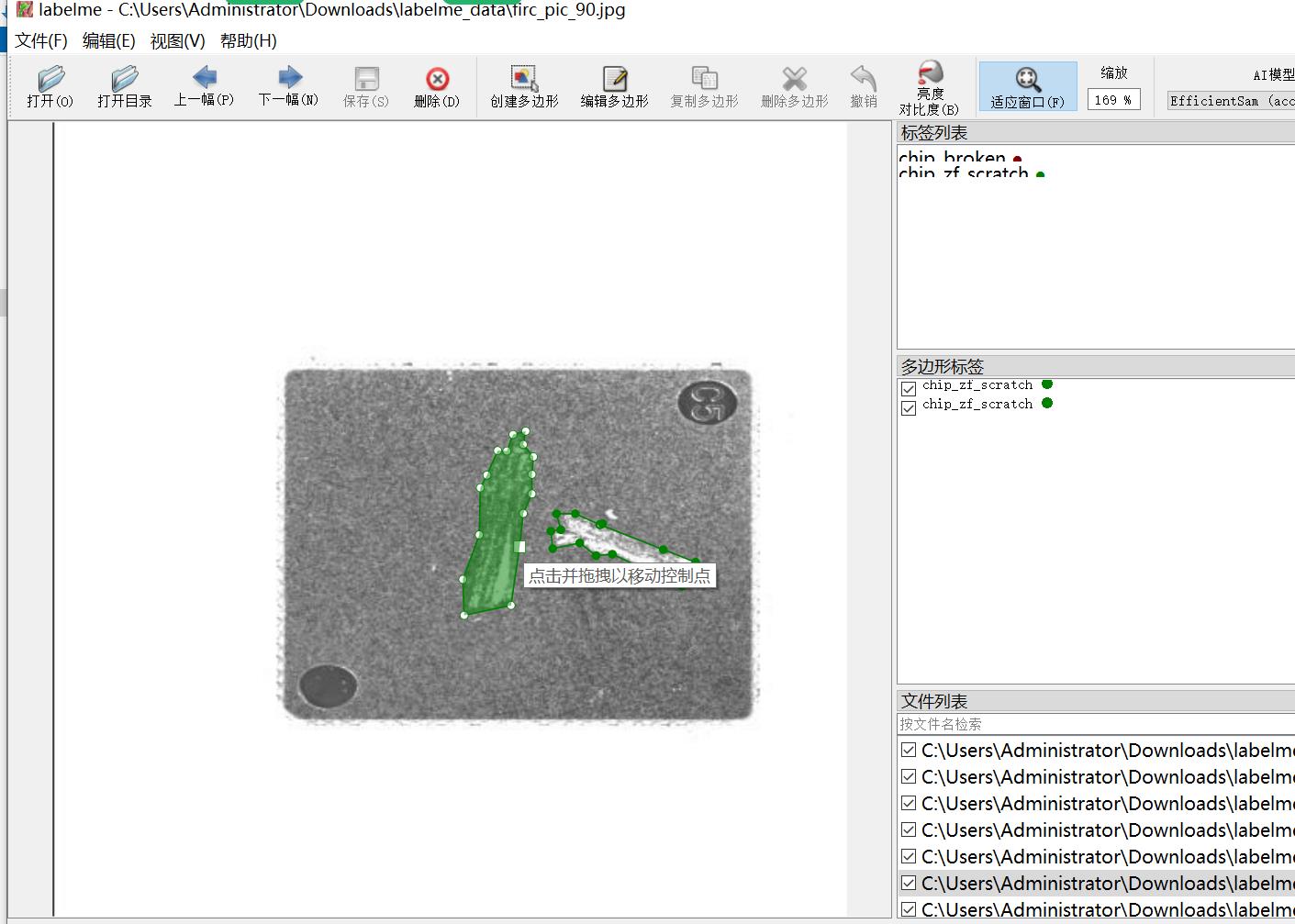
Task: Open the File (文件) menu
Action: [41, 40]
